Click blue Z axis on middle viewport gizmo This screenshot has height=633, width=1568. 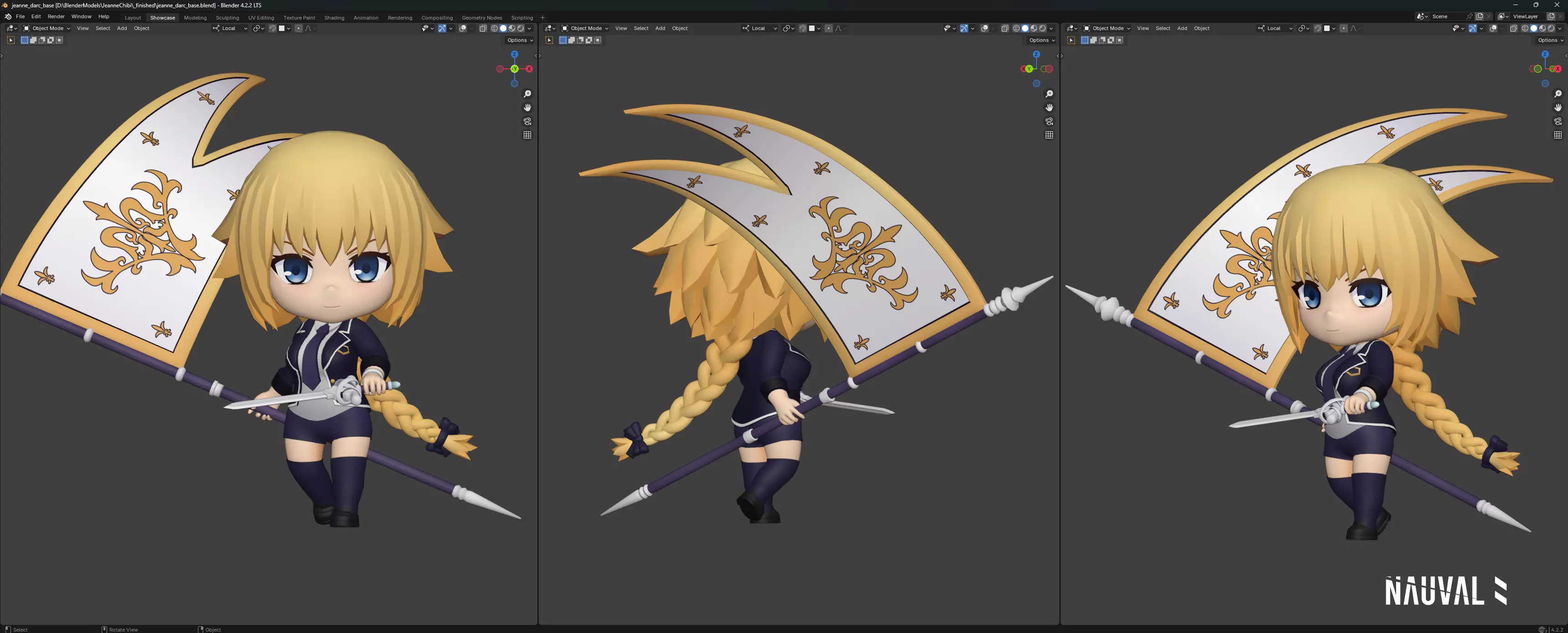[1036, 54]
